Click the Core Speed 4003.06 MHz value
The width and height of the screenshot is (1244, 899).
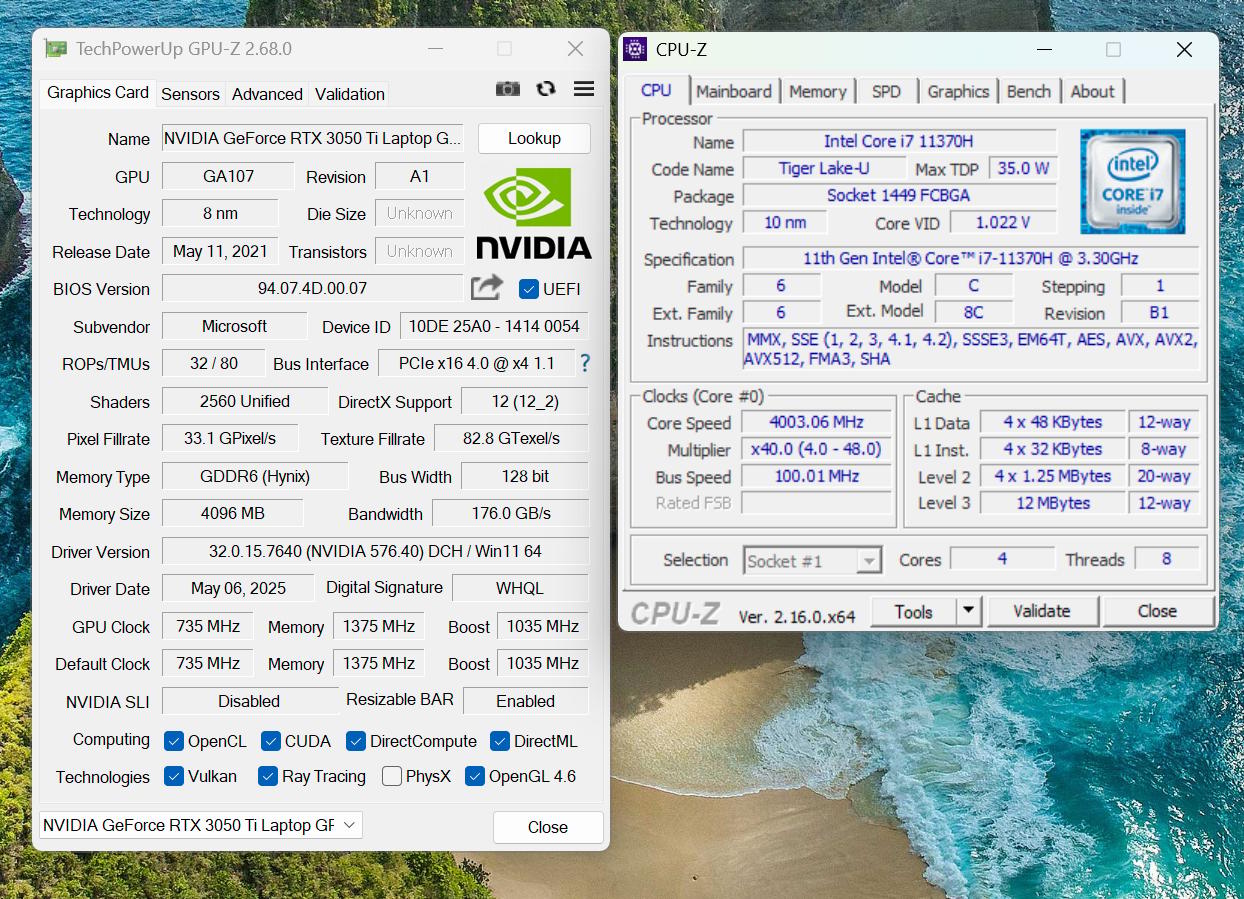[816, 422]
